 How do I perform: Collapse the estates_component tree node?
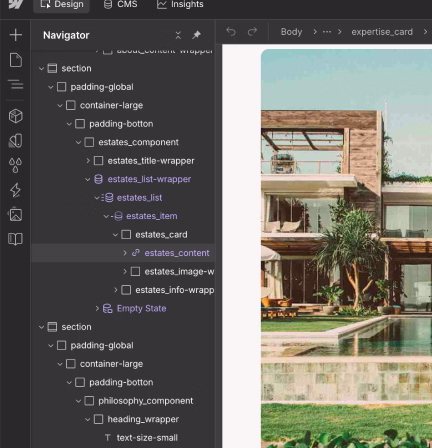click(x=78, y=142)
